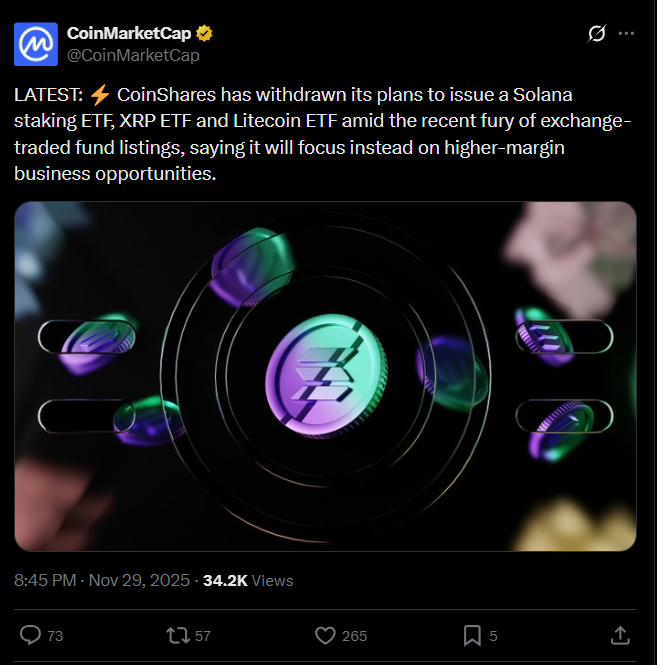Open the @CoinMarketCap handle link
Screen dimensions: 657x665
(133, 55)
